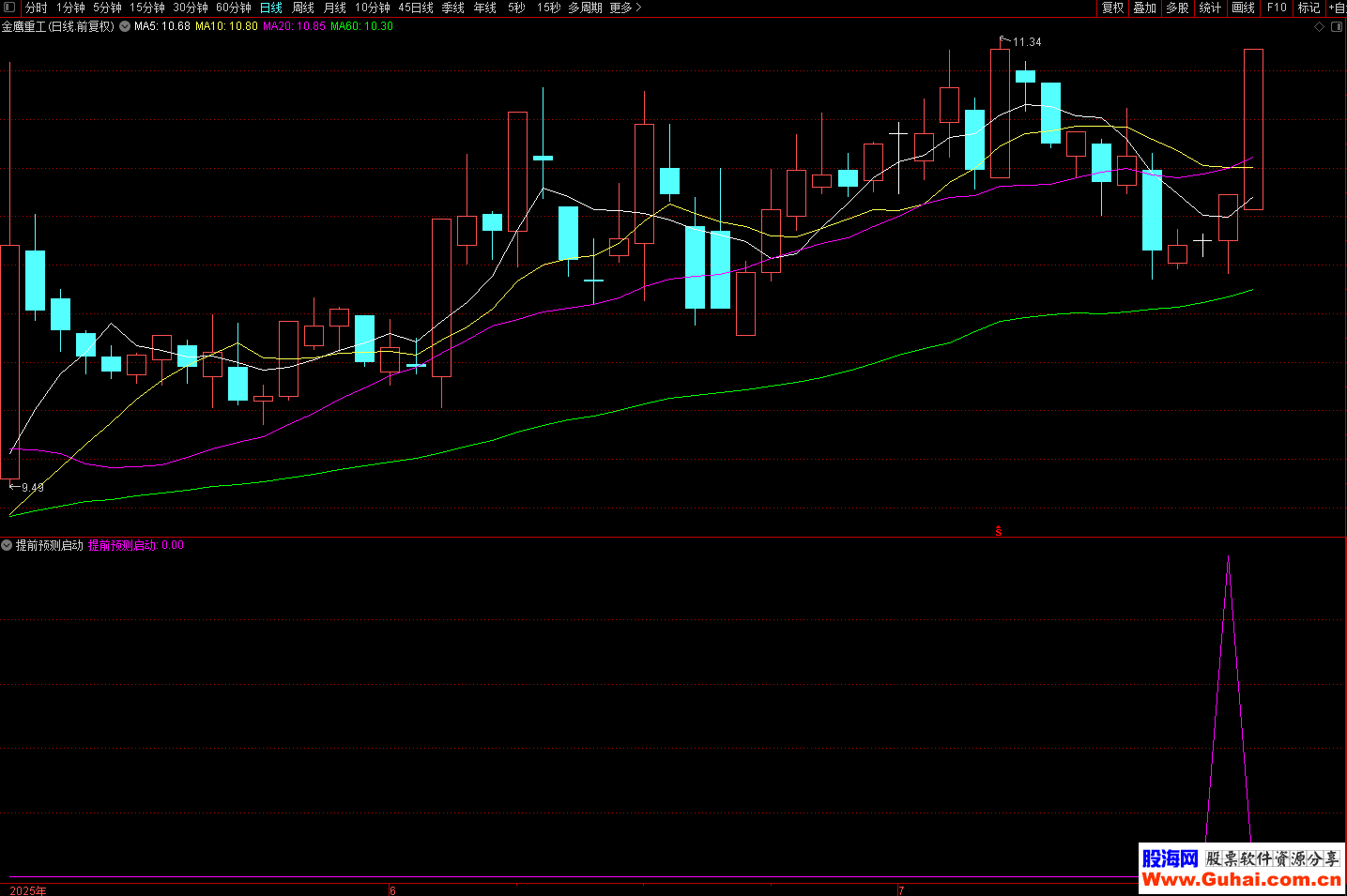
Task: Click the 统计 statistics button
Action: click(1211, 8)
